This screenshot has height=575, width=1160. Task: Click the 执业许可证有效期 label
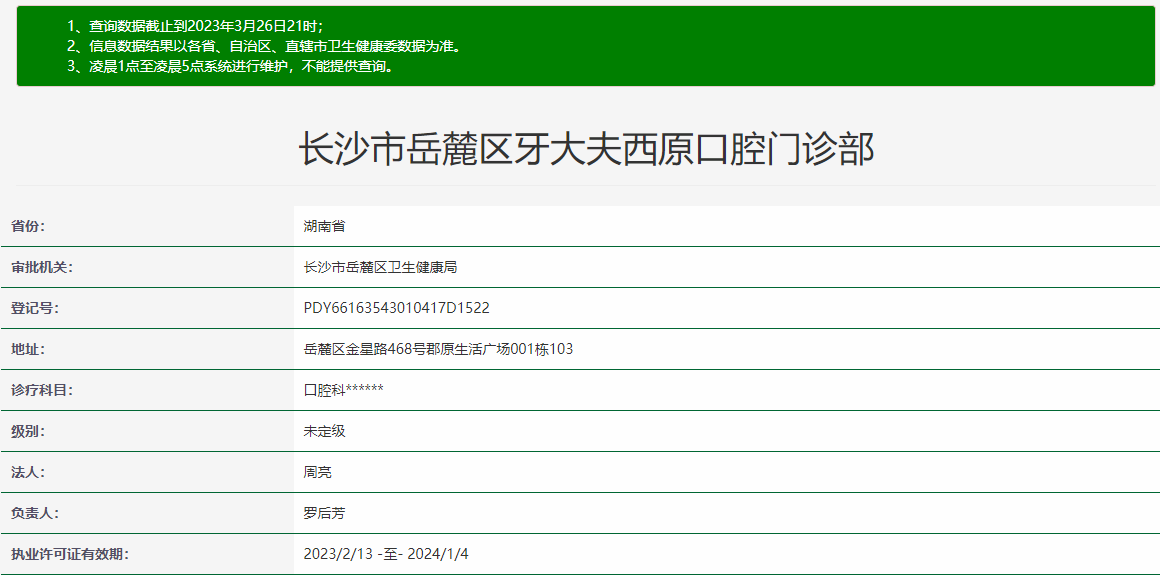(70, 554)
